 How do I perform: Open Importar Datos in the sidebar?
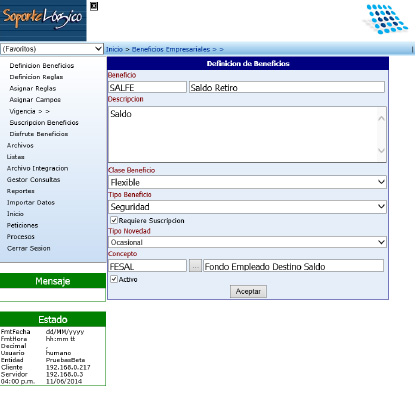[x=31, y=203]
